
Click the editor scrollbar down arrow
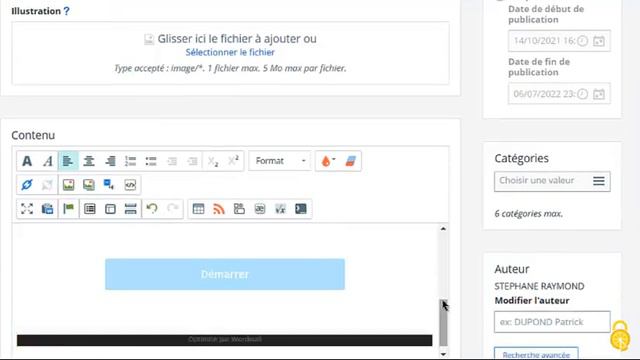(x=443, y=354)
